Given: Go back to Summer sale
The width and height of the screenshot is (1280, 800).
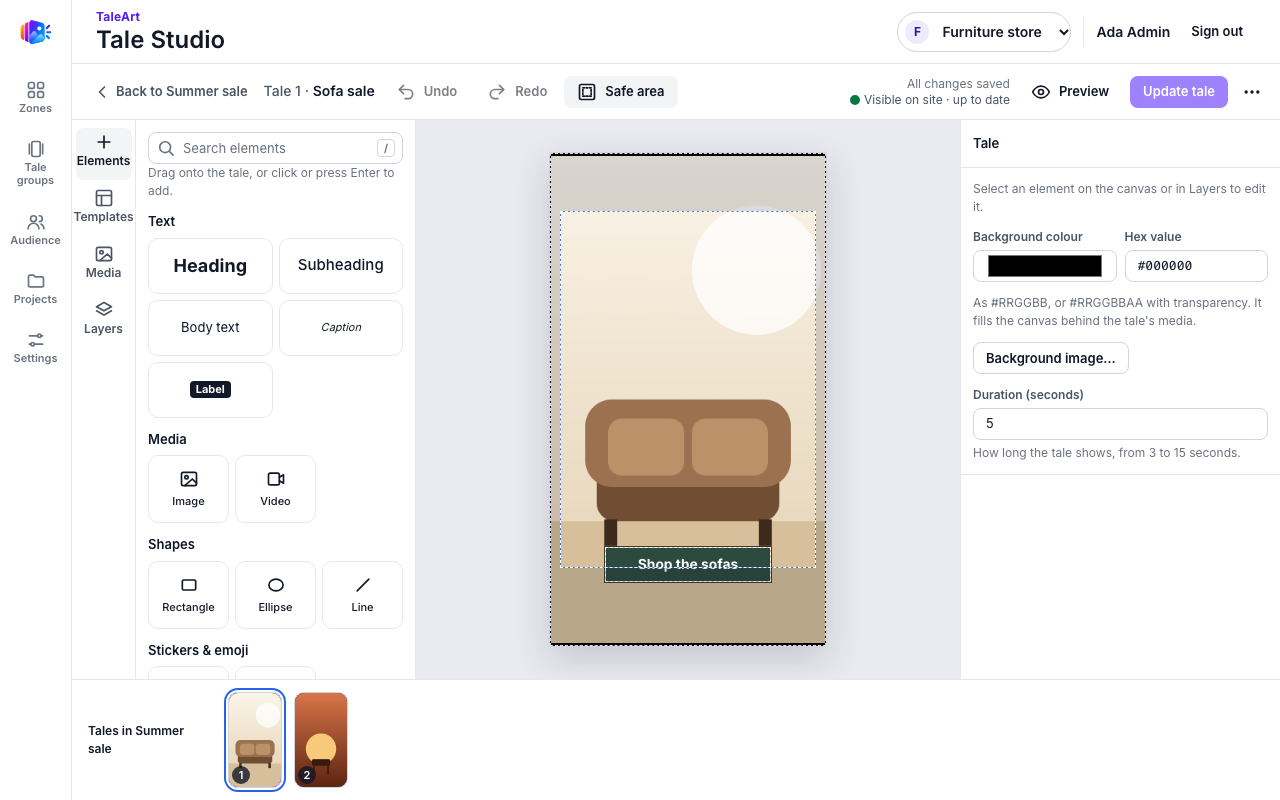Looking at the screenshot, I should point(172,91).
